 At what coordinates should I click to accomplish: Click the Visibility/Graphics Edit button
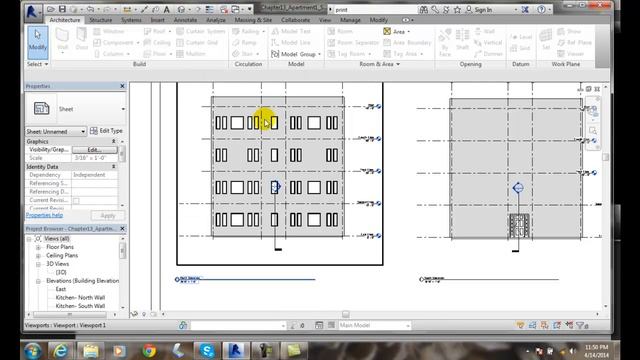[95, 150]
